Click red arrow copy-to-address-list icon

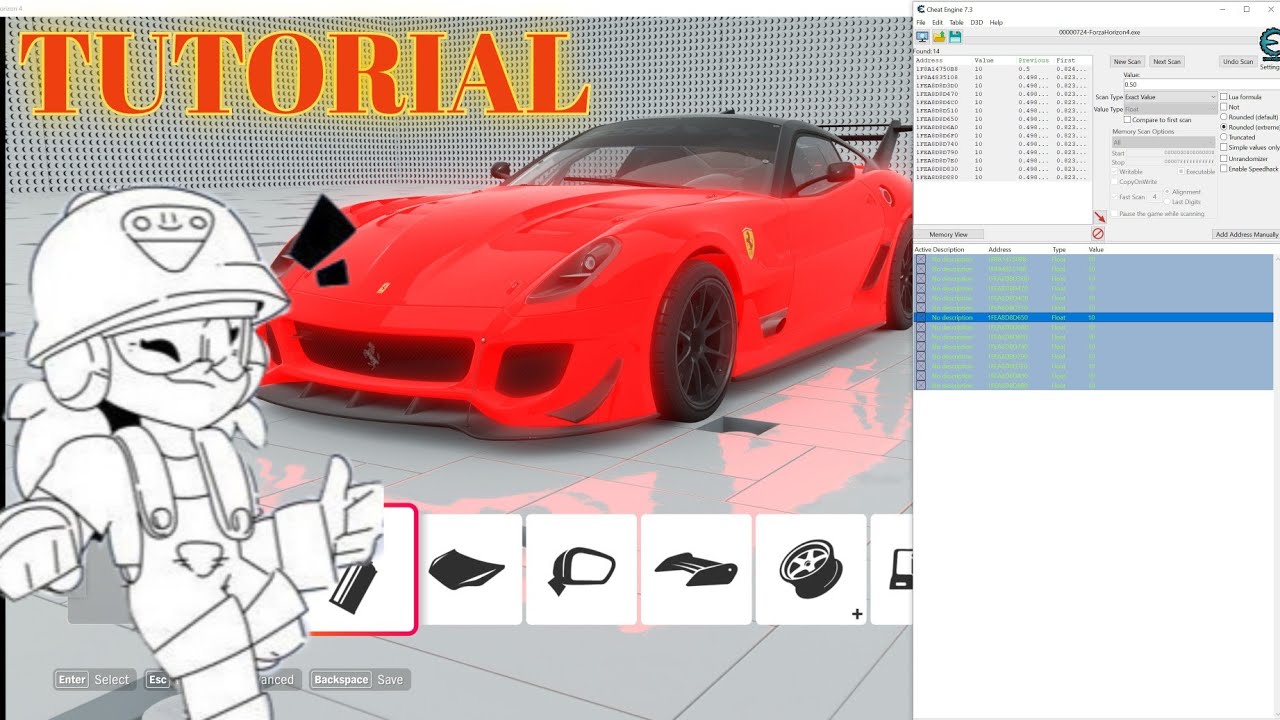click(x=1099, y=217)
